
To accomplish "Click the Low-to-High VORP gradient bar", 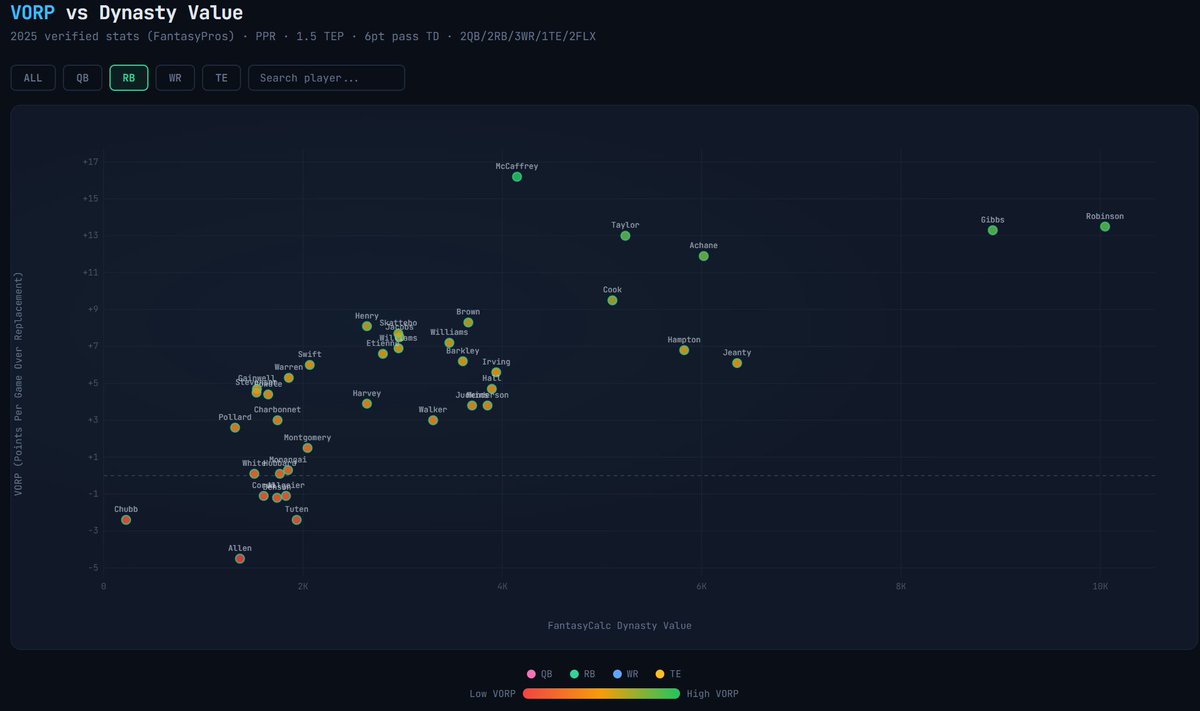I will coord(601,693).
